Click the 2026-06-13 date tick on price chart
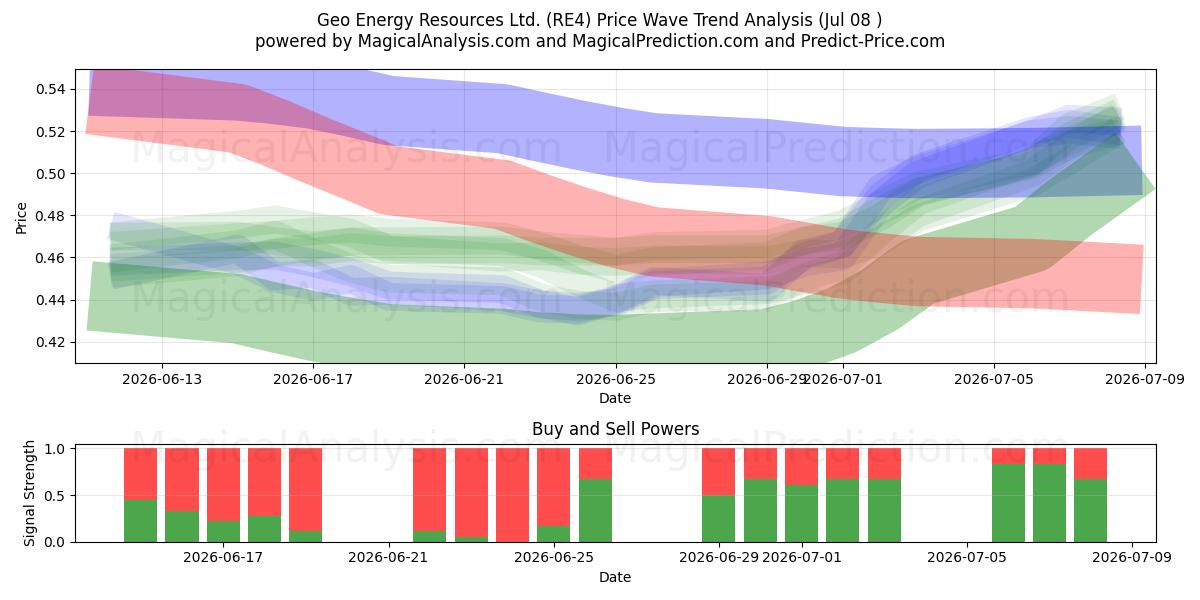 [162, 379]
